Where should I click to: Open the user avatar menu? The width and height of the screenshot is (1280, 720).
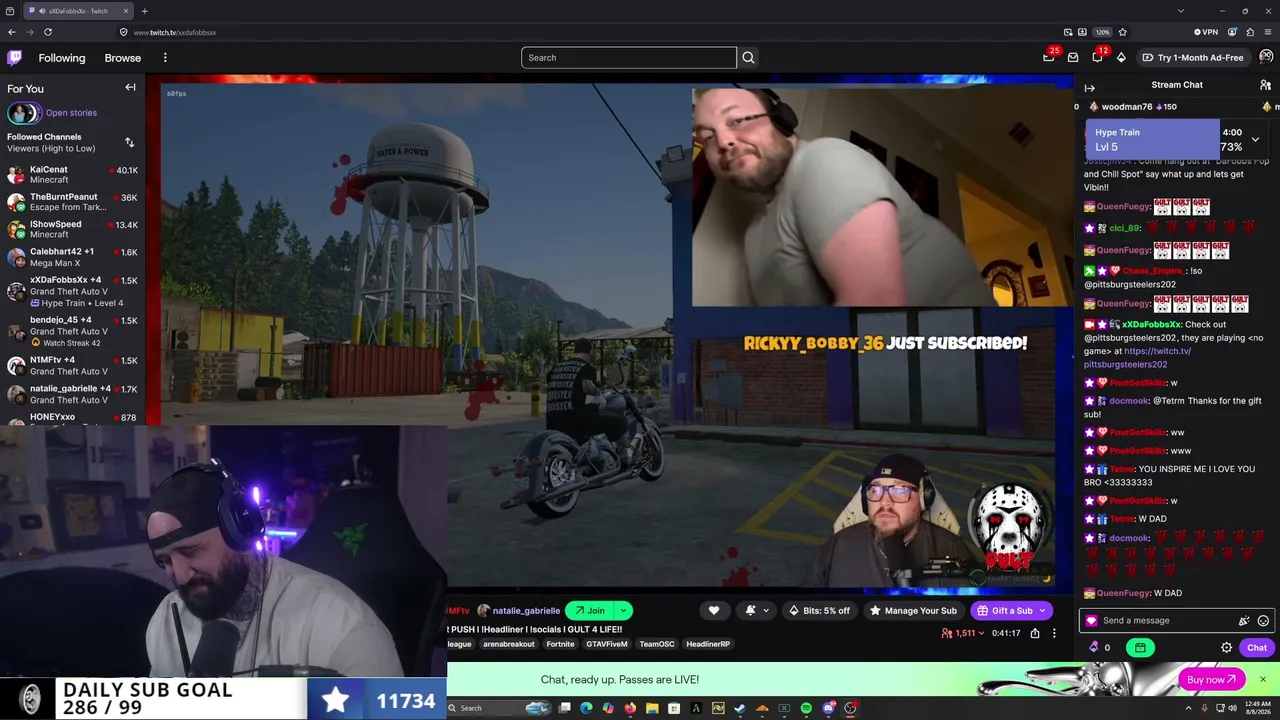[x=1267, y=57]
